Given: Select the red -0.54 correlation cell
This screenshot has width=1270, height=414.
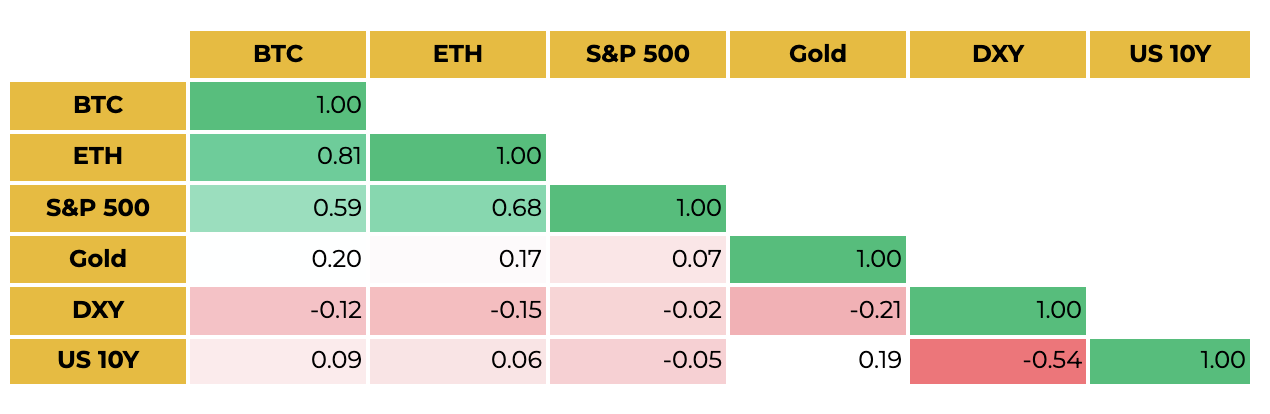Looking at the screenshot, I should coord(998,361).
